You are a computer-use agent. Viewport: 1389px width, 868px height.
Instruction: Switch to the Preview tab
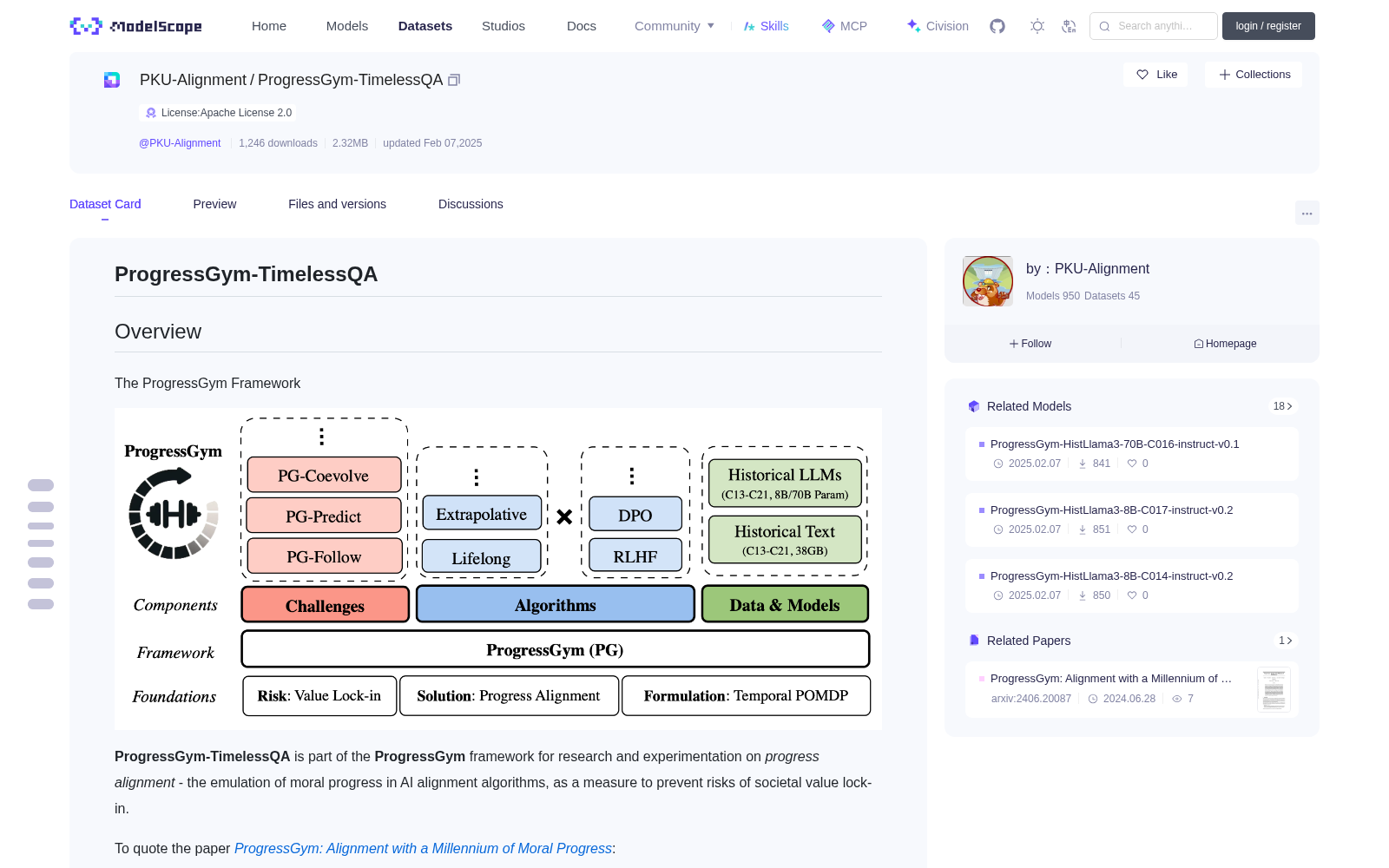point(214,204)
